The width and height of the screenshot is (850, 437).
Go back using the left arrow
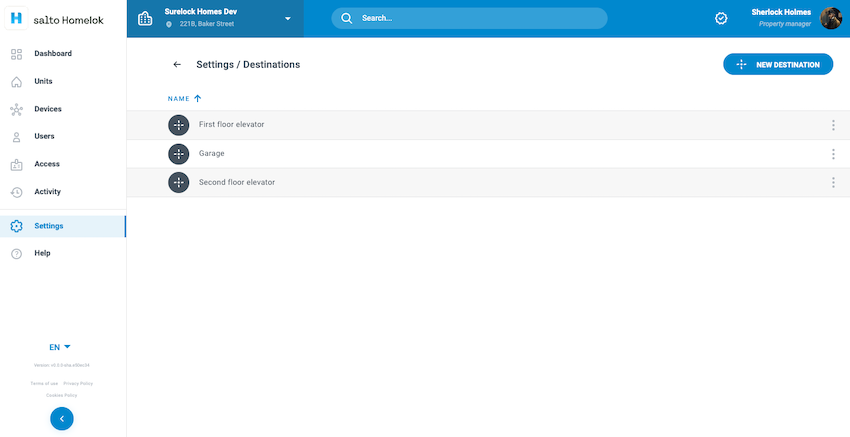177,65
